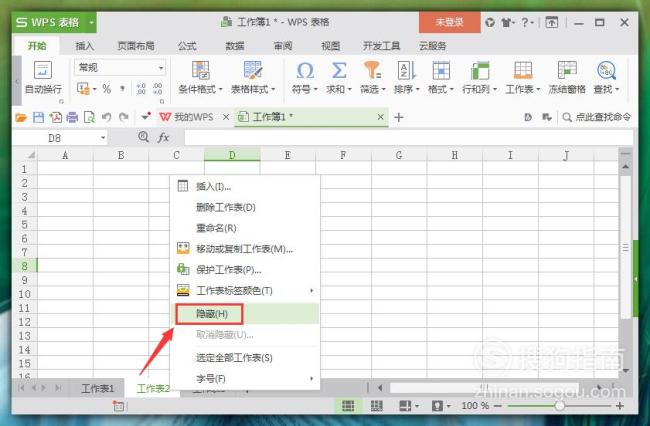Open the WPS 表格 application menu dropdown

pos(92,22)
